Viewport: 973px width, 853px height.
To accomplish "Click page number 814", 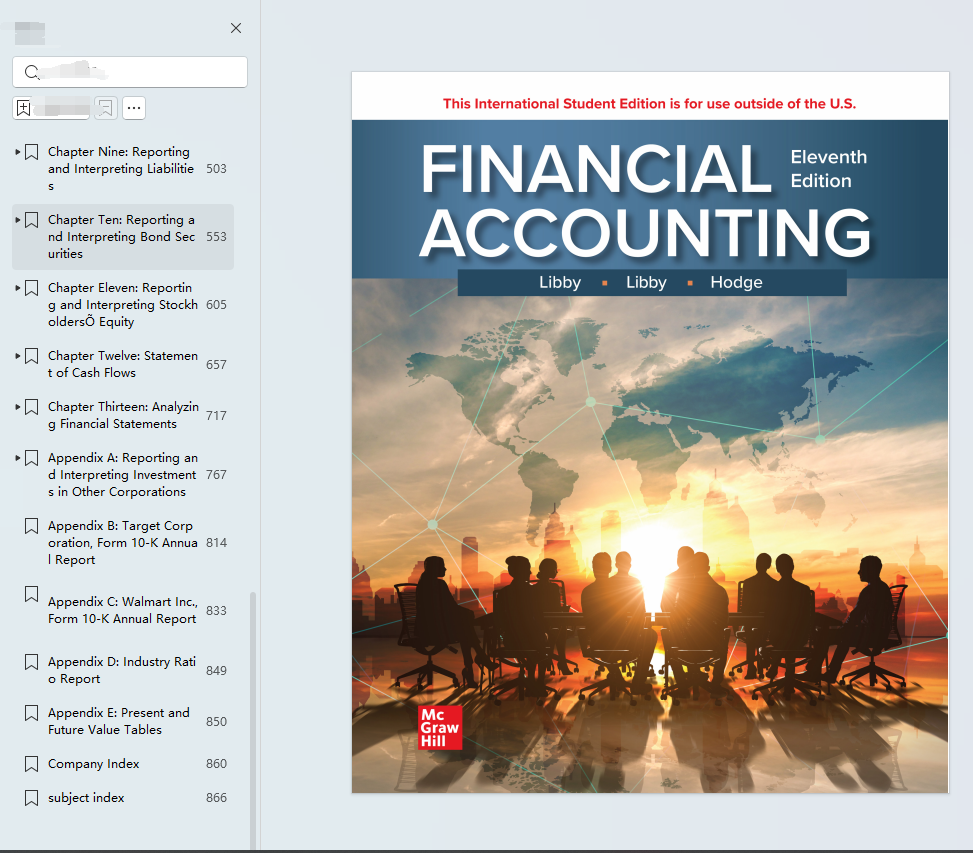I will pos(216,543).
